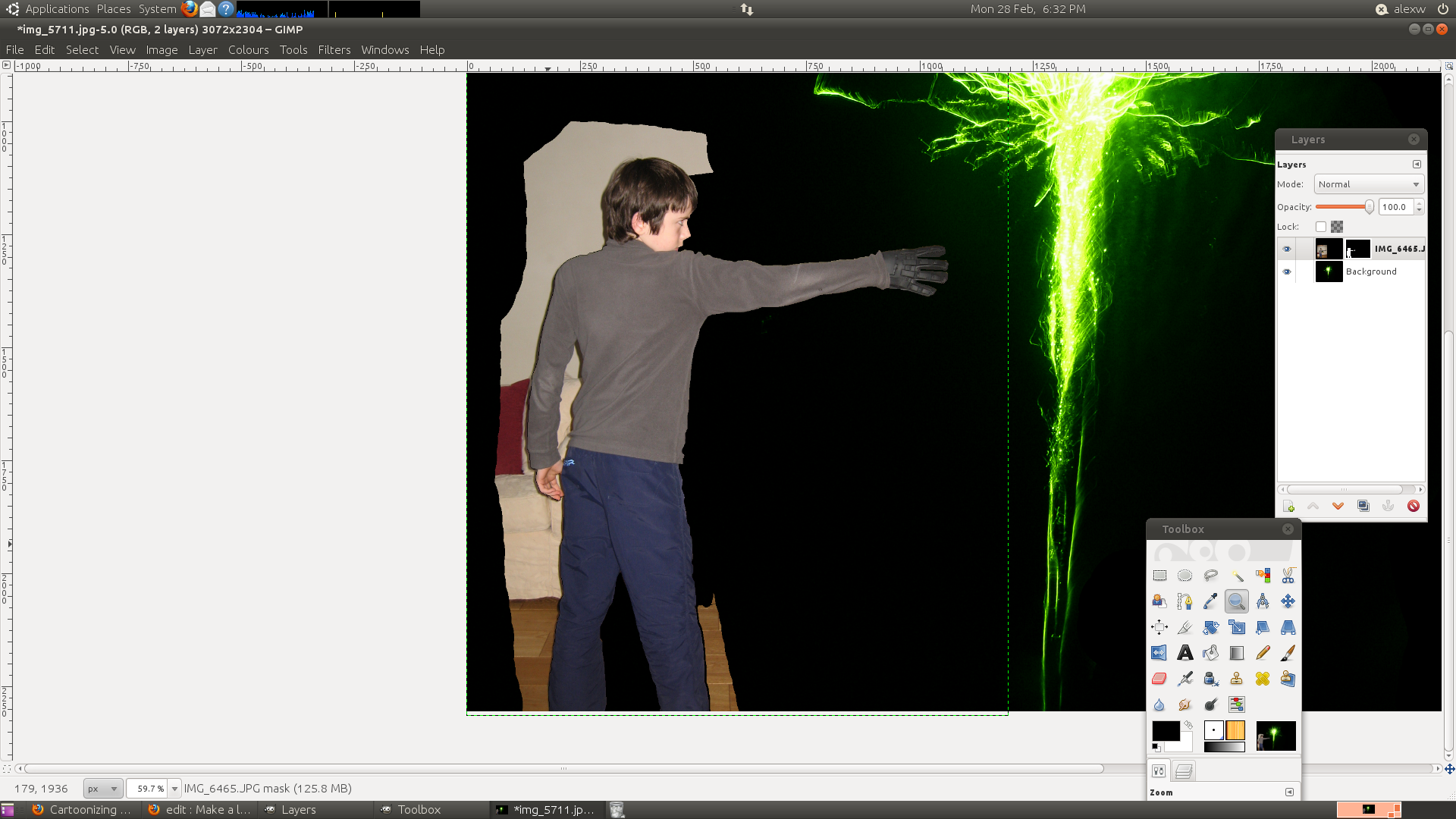Select the Shear tool

[x=1263, y=627]
